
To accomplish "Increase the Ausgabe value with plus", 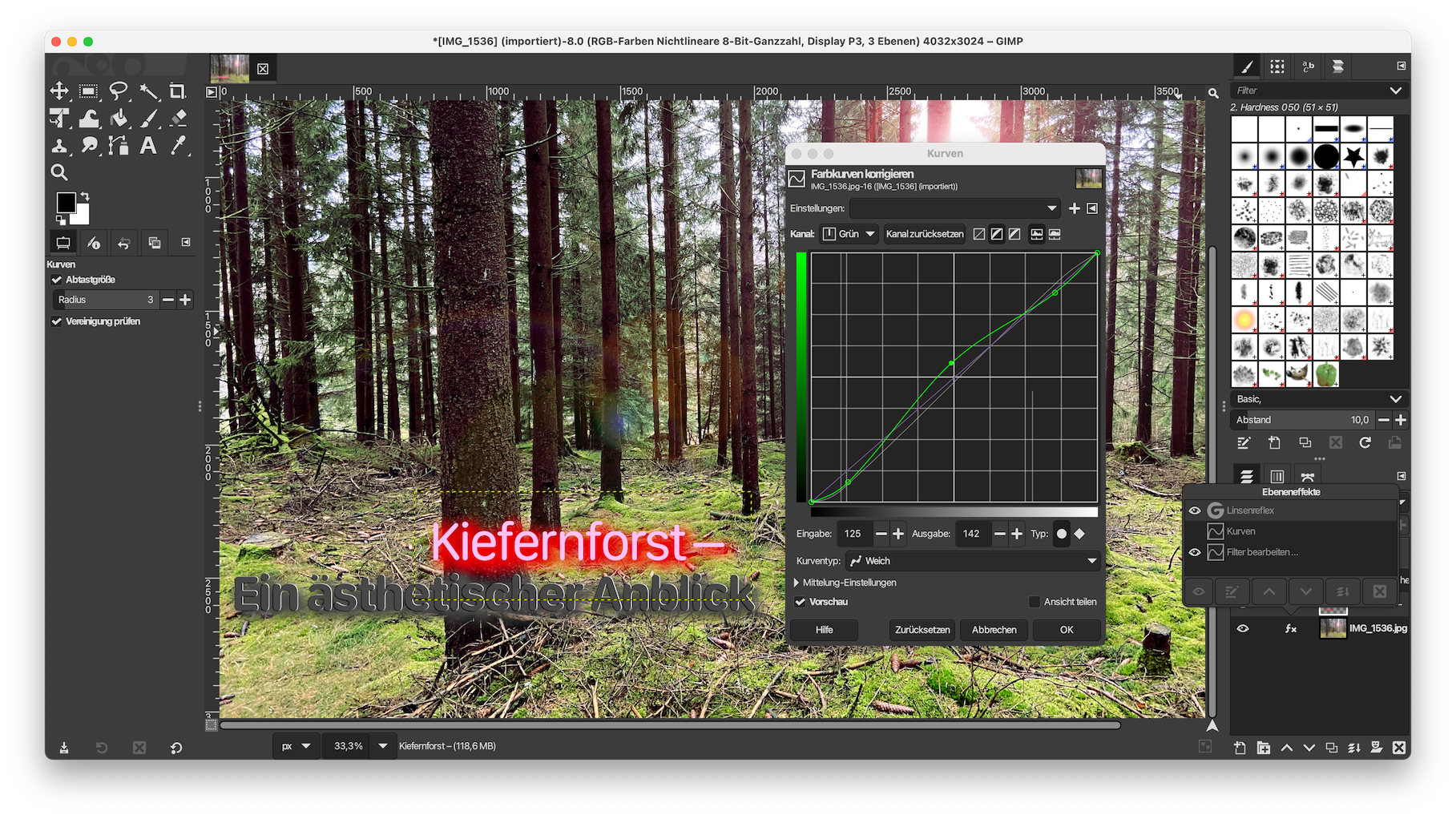I will (1017, 534).
